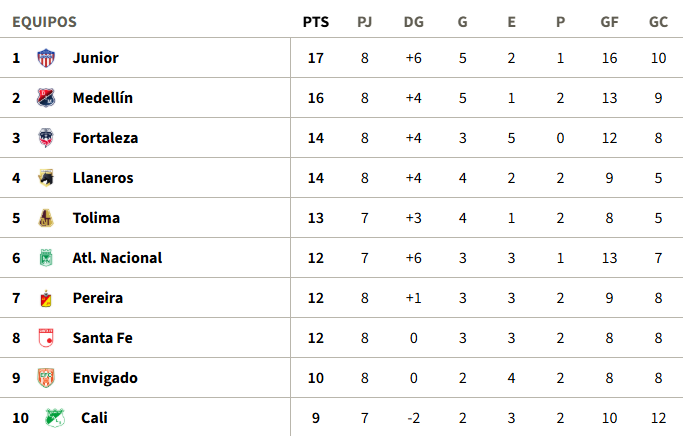Open the Junior team name link
The height and width of the screenshot is (436, 686).
(95, 58)
